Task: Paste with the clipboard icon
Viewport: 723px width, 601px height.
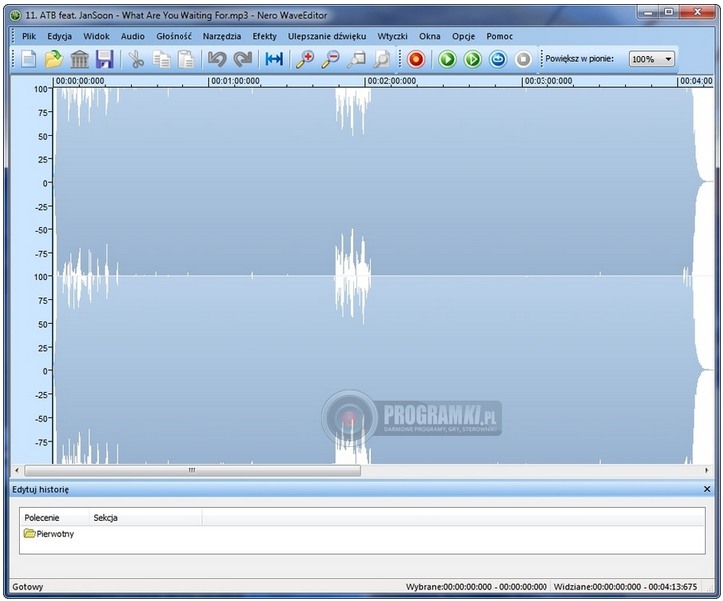Action: pos(186,60)
